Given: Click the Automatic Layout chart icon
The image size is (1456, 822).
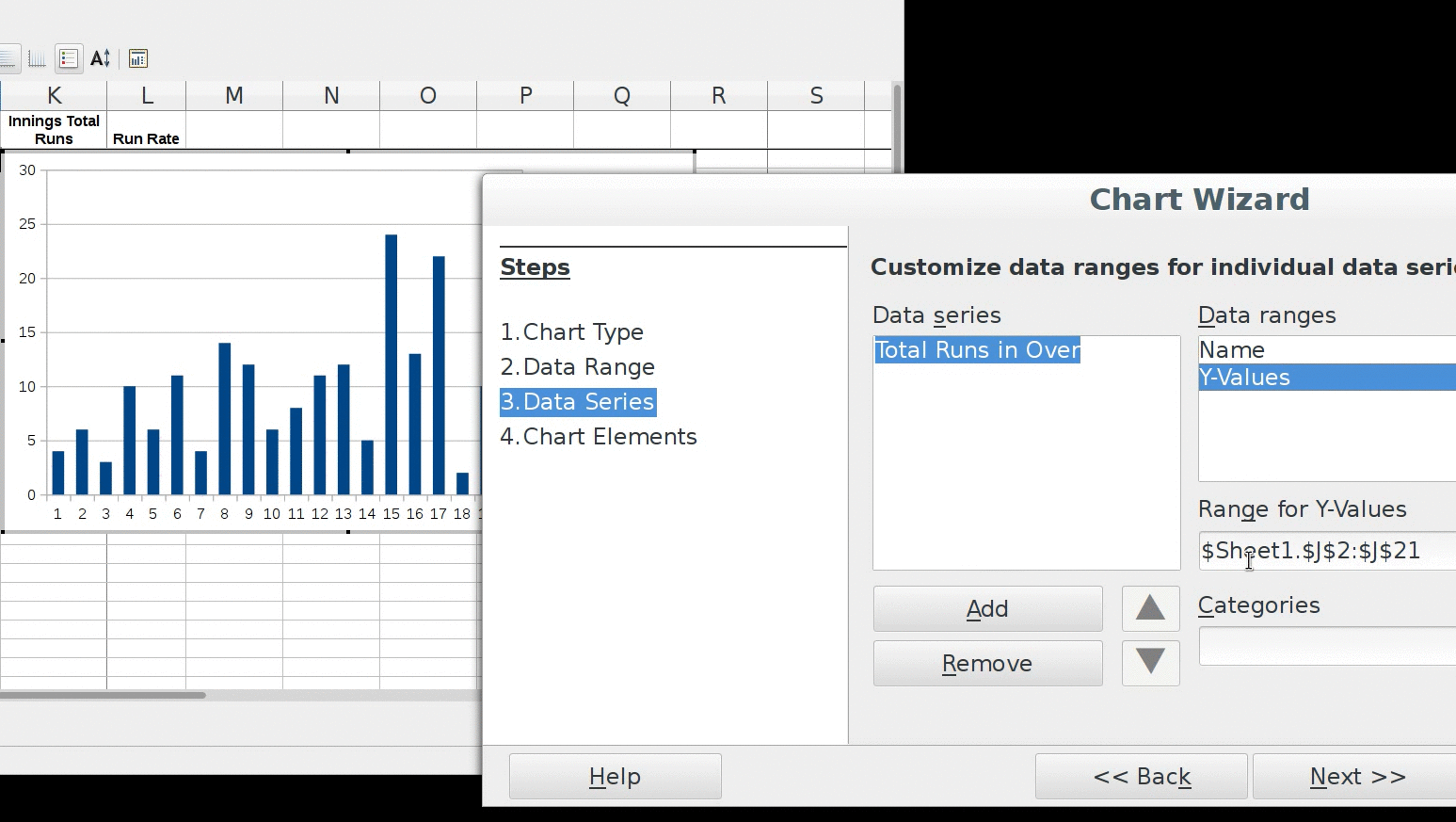Looking at the screenshot, I should (137, 58).
